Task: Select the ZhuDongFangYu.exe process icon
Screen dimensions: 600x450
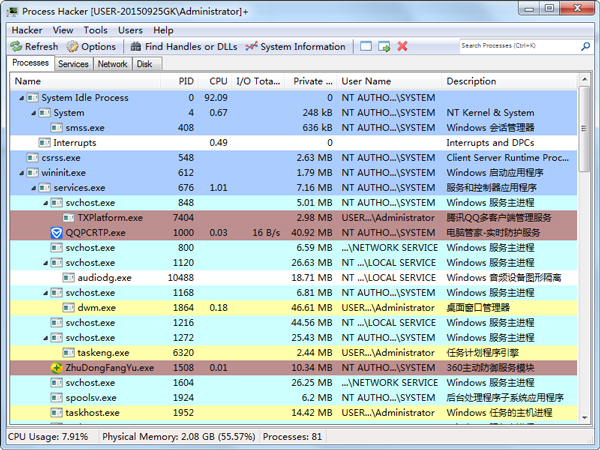Action: point(57,367)
